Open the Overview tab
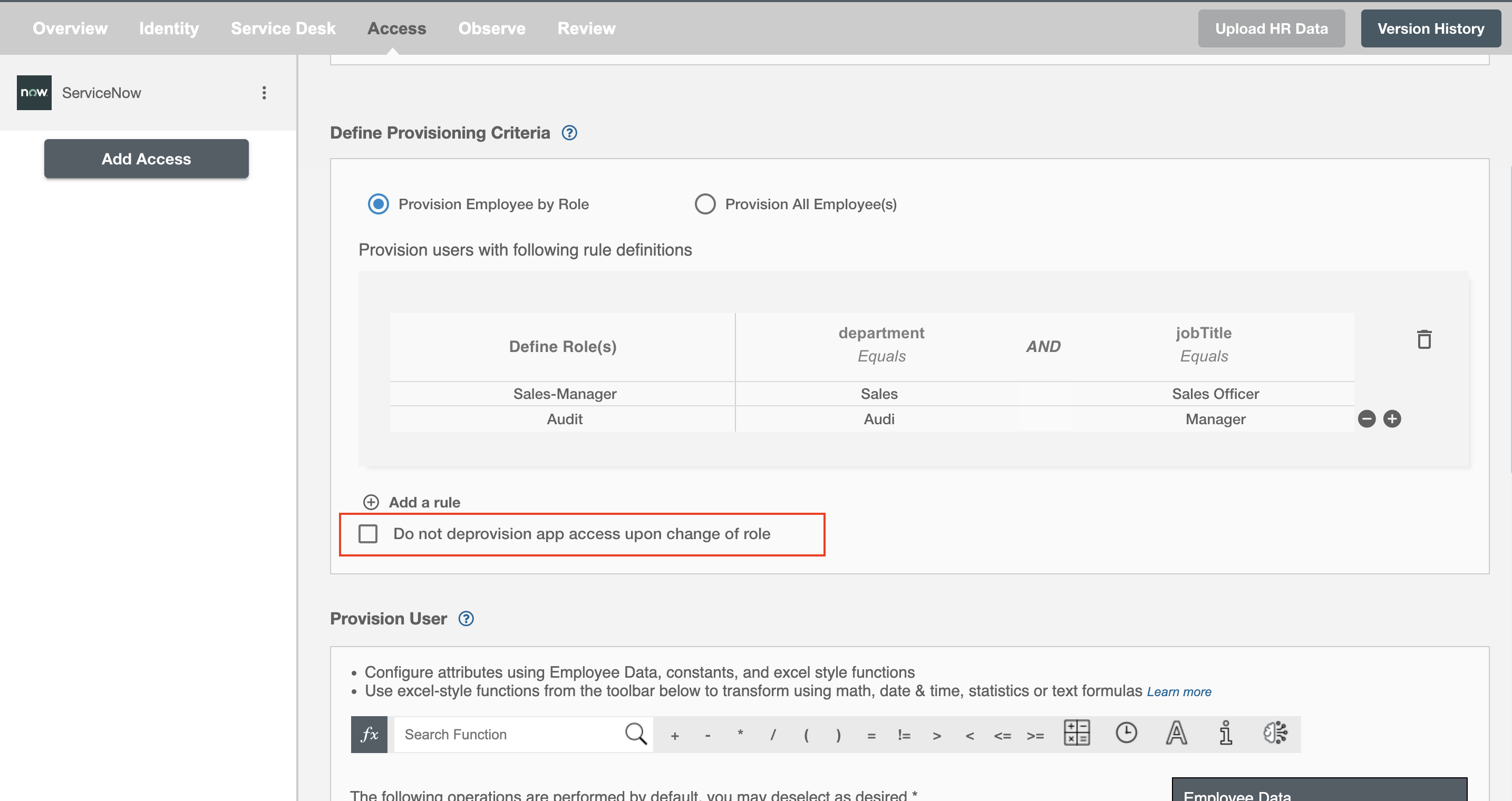1512x801 pixels. tap(70, 28)
